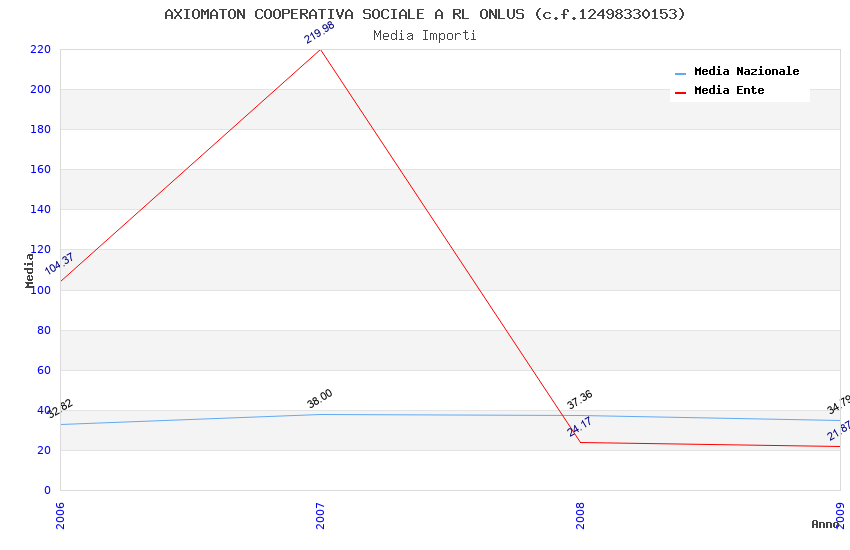Click the Media Nazionale legend label
The height and width of the screenshot is (550, 850).
[746, 71]
